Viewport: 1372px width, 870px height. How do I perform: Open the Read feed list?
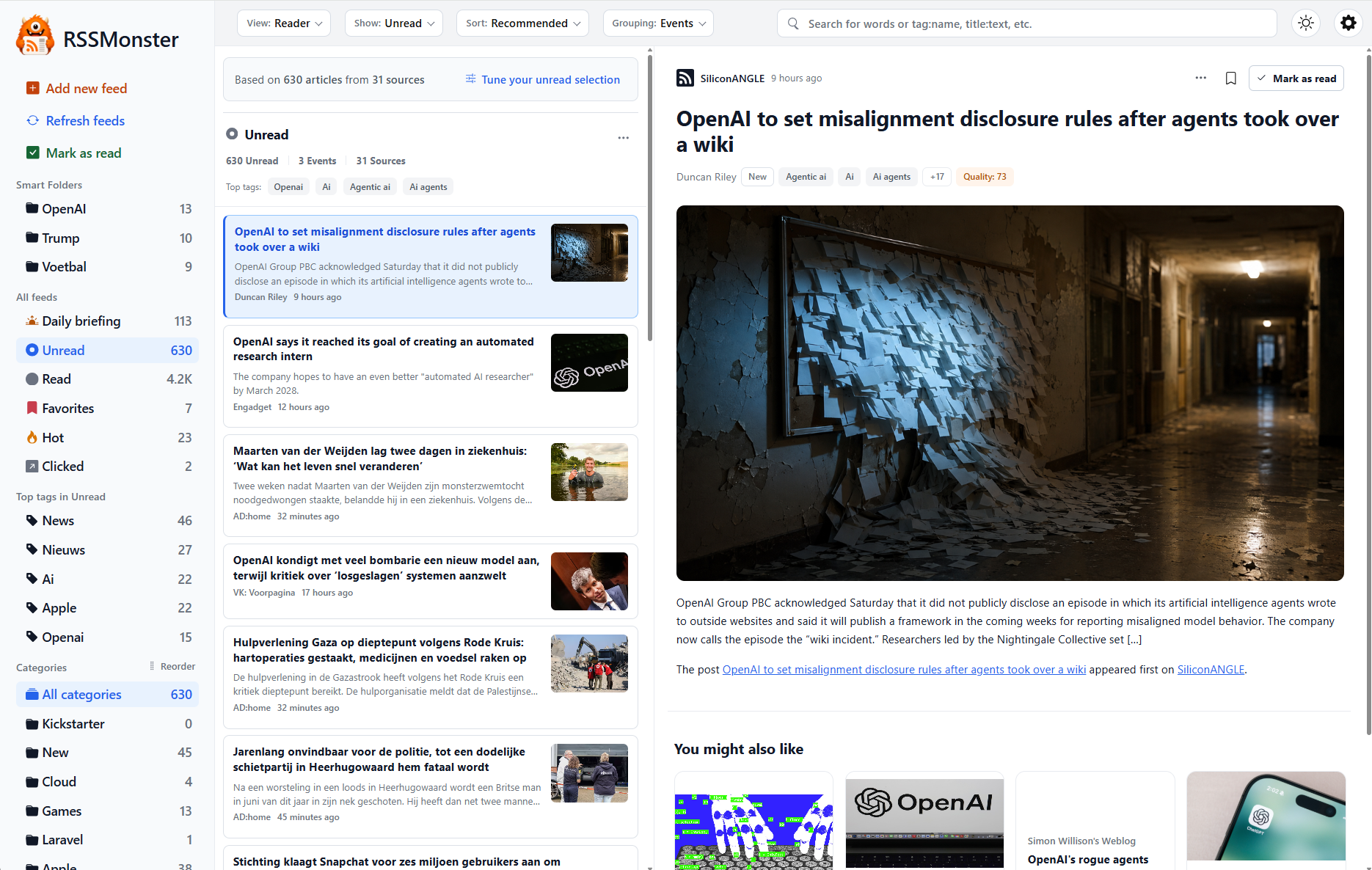(x=107, y=379)
